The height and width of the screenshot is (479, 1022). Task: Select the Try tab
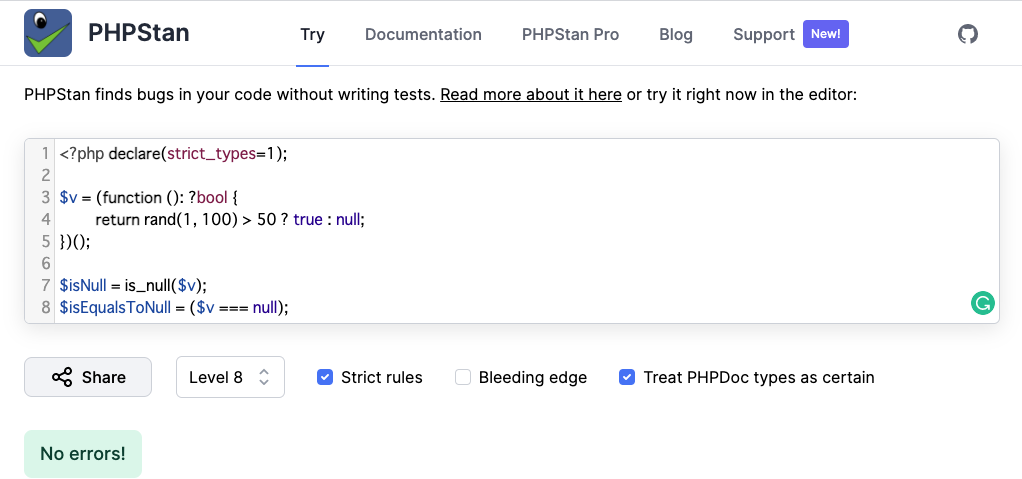(x=312, y=34)
